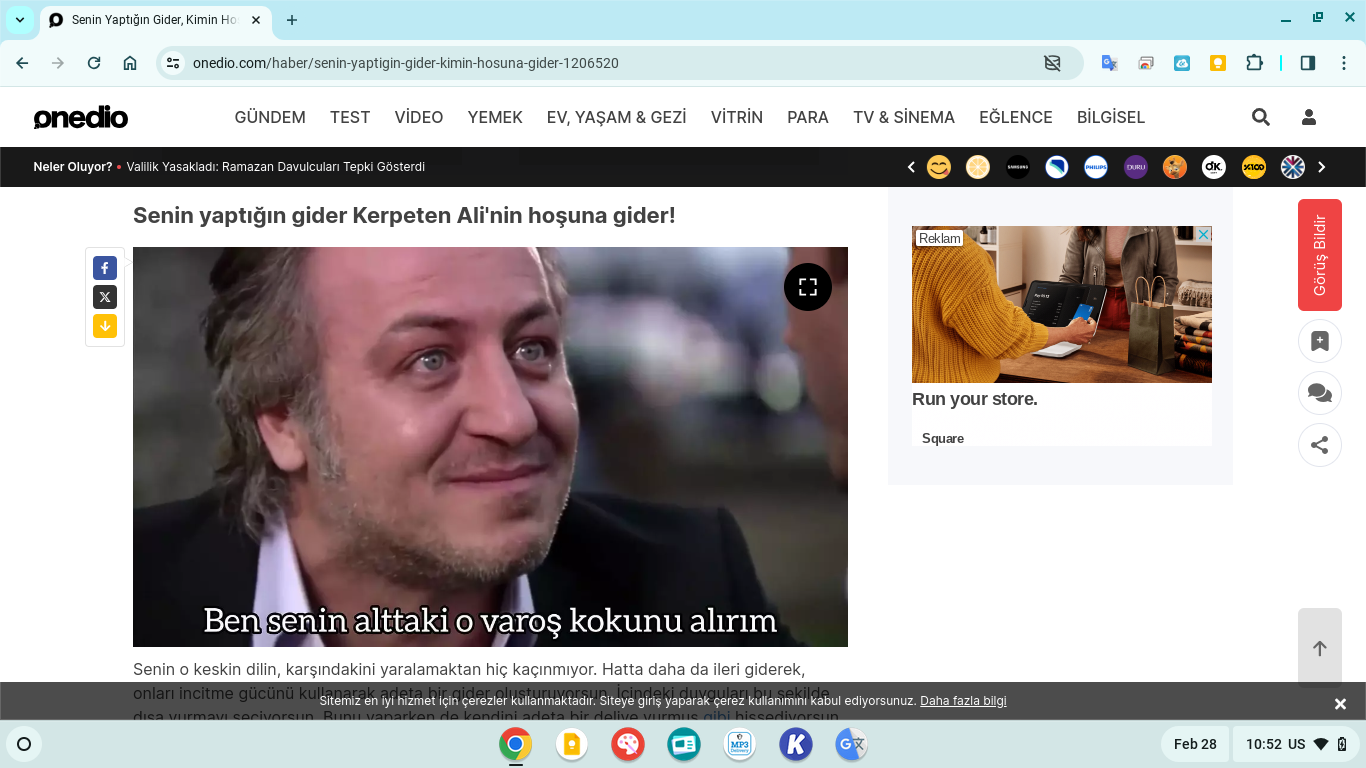Show next brands with right chevron
This screenshot has width=1366, height=768.
click(x=1322, y=167)
